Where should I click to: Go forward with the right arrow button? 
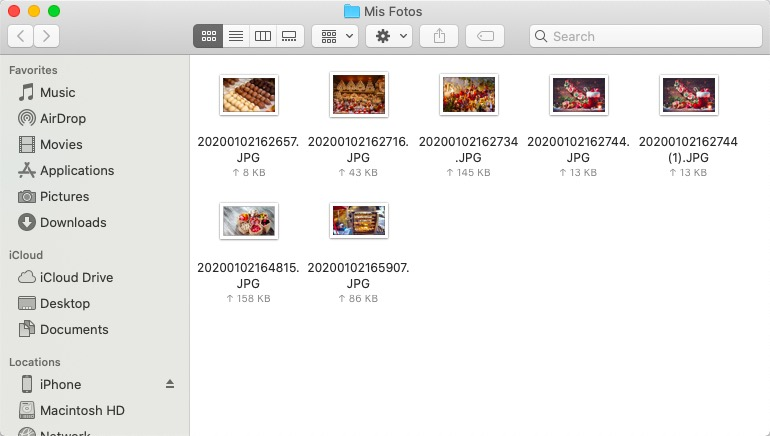[x=46, y=36]
